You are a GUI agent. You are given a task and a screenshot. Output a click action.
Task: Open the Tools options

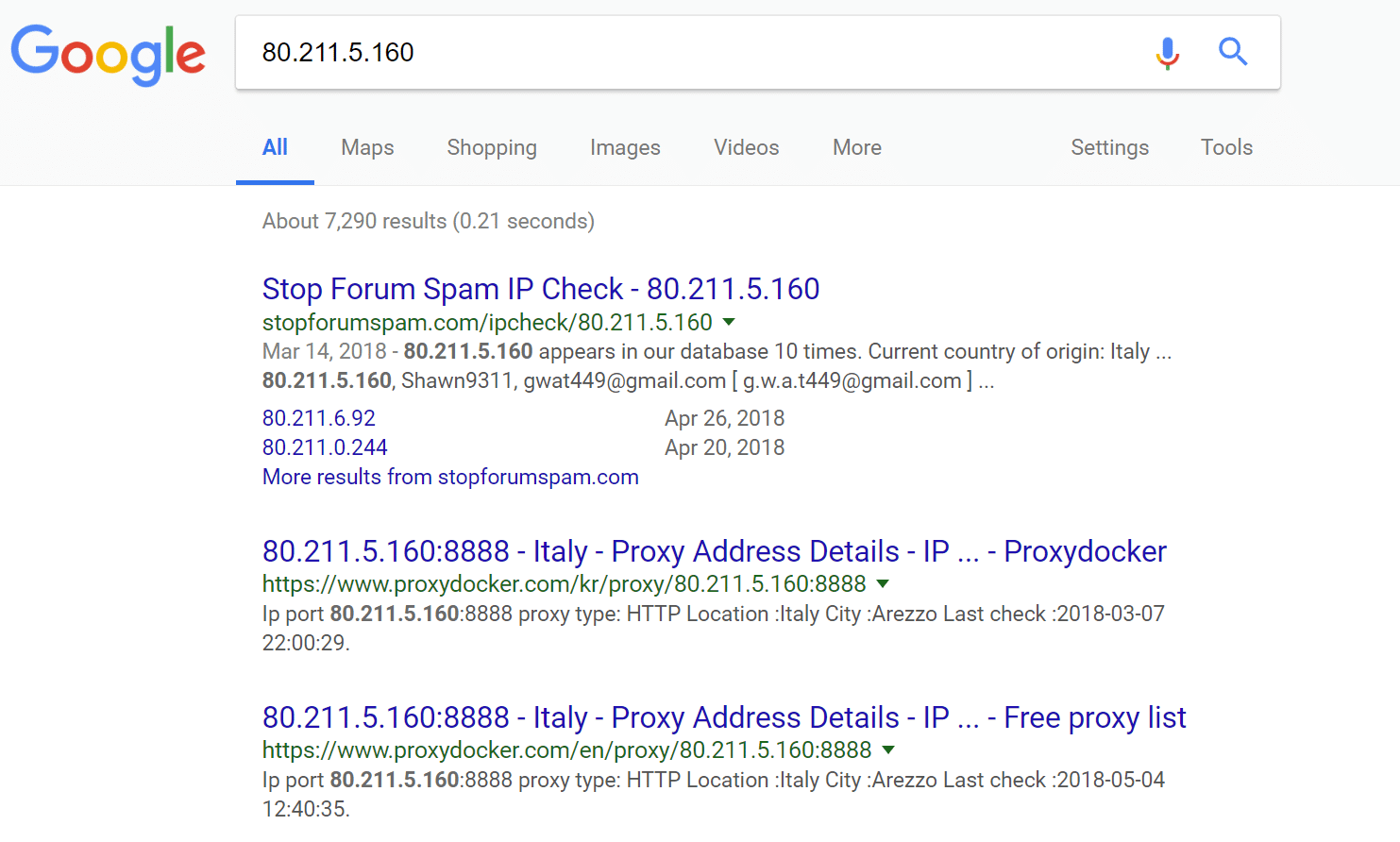[1226, 147]
